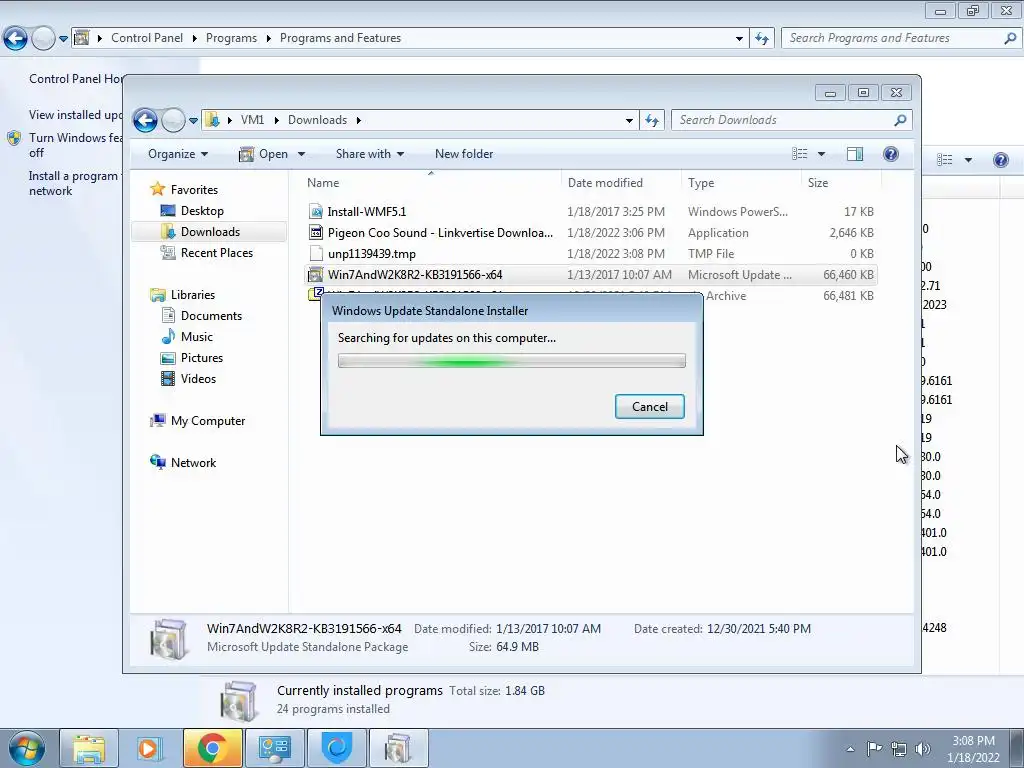1024x768 pixels.
Task: Cancel the Windows Update Standalone Installer search
Action: point(649,406)
